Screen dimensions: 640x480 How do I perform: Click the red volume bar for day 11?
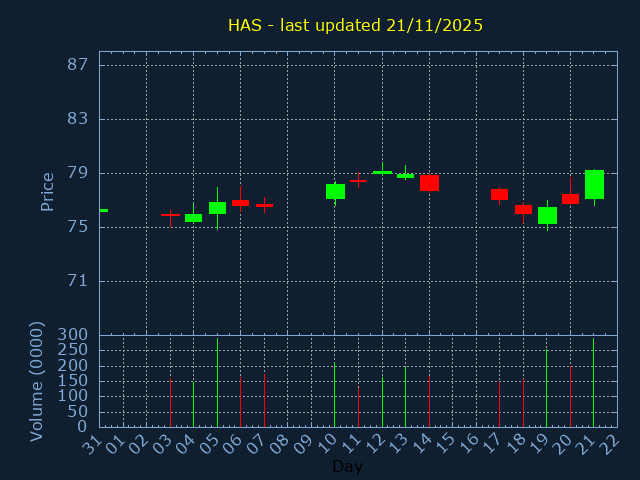(358, 407)
